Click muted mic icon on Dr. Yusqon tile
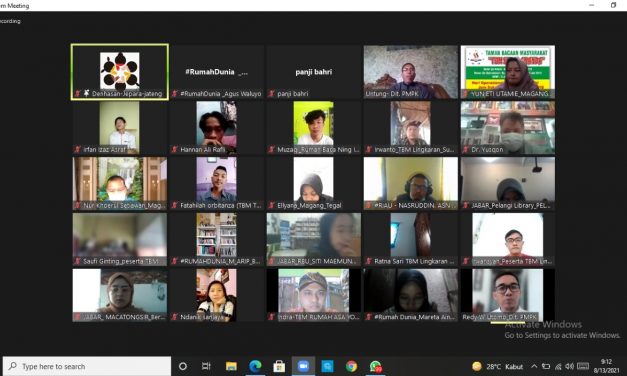627x376 pixels. point(466,150)
